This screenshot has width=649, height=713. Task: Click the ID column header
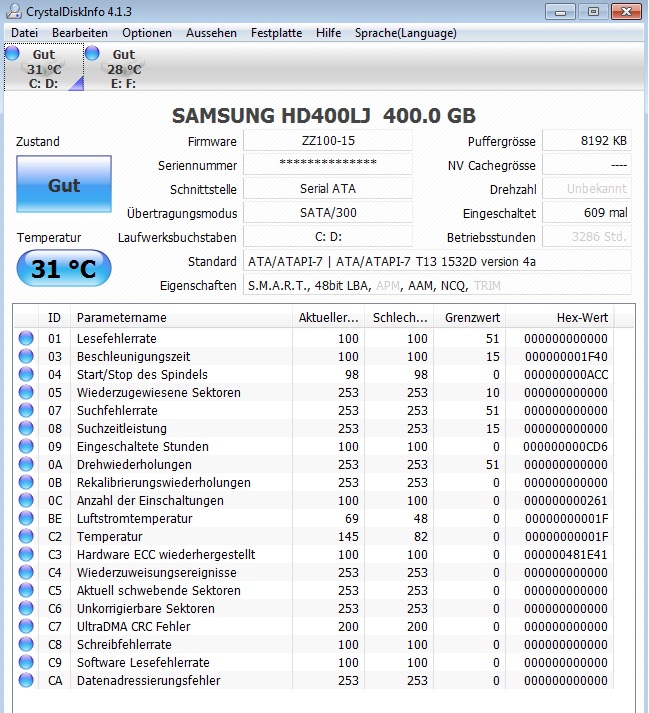click(x=54, y=317)
